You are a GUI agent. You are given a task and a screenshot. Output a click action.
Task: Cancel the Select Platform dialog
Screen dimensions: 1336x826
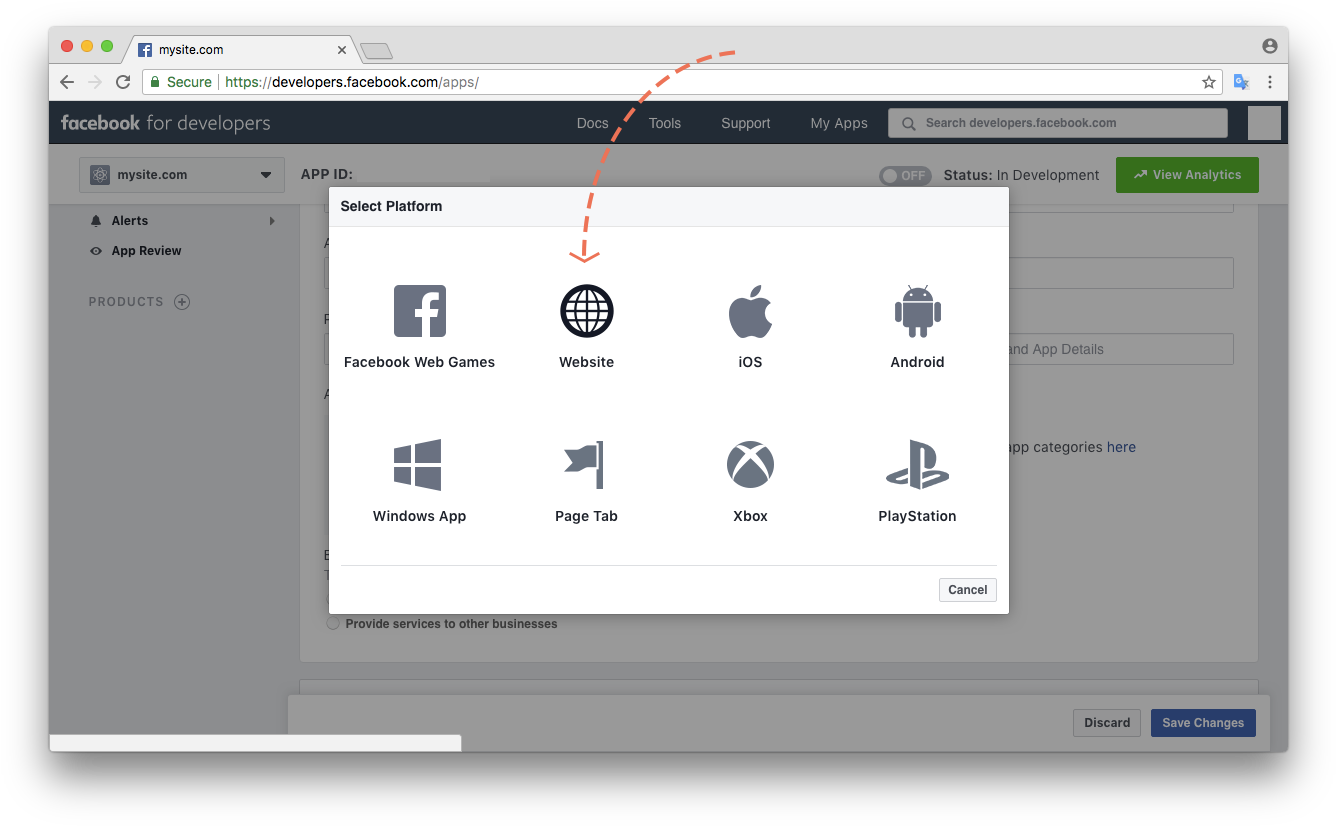[x=967, y=590]
